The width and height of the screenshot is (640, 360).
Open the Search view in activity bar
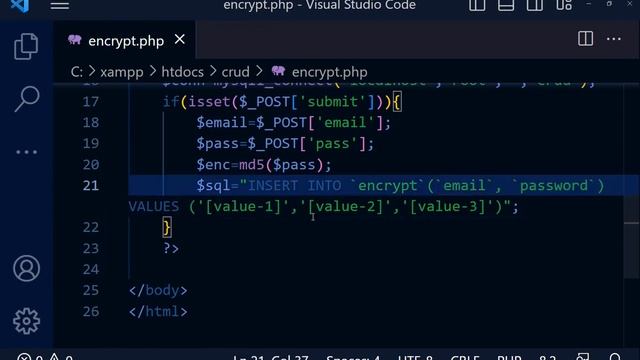27,98
